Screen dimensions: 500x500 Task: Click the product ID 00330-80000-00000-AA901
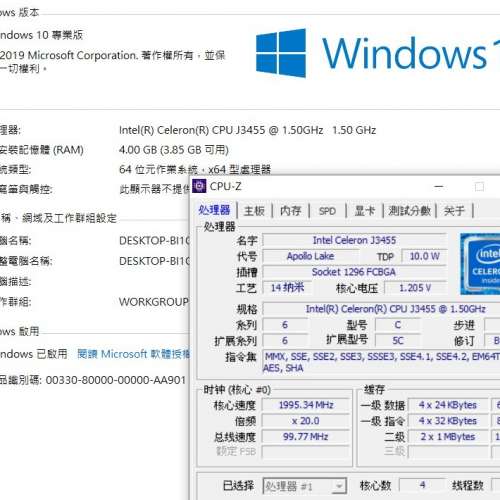coord(115,380)
